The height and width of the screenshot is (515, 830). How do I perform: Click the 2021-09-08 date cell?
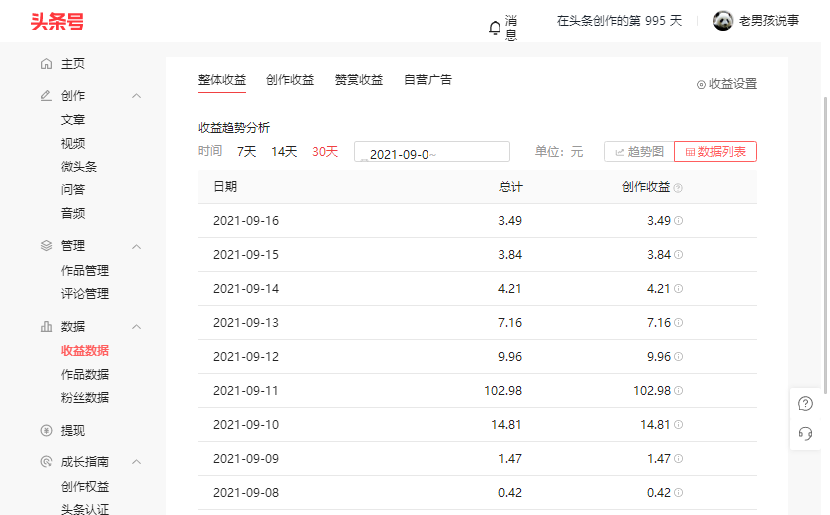[246, 492]
